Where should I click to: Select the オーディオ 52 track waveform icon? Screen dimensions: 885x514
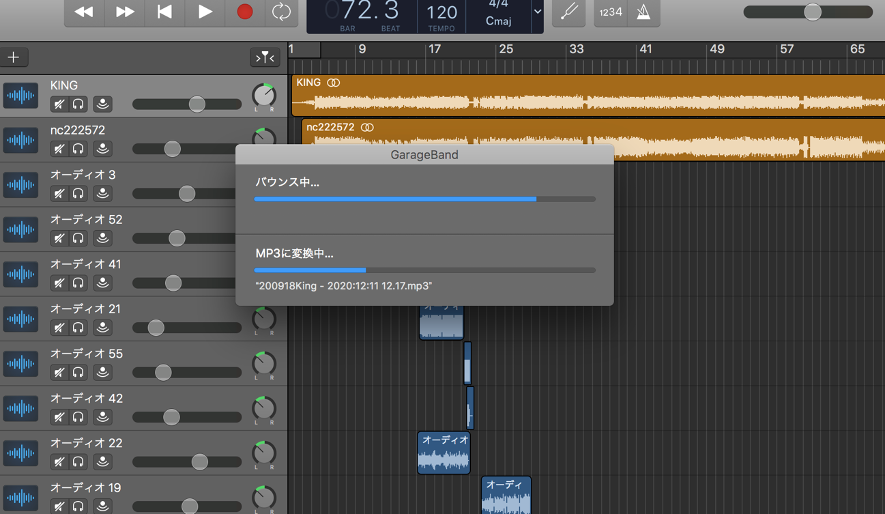20,229
